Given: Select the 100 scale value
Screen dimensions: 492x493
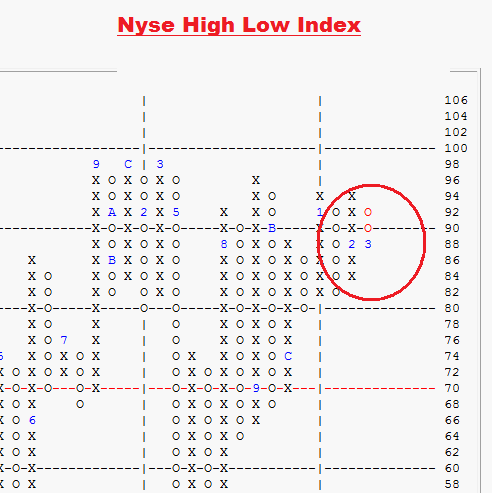Looking at the screenshot, I should coord(456,148).
